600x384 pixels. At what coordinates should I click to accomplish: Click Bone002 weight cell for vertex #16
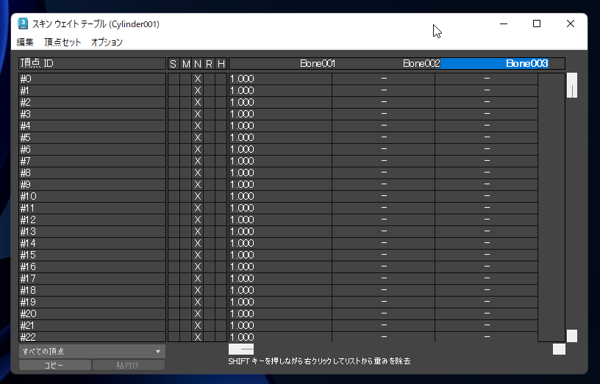point(383,267)
